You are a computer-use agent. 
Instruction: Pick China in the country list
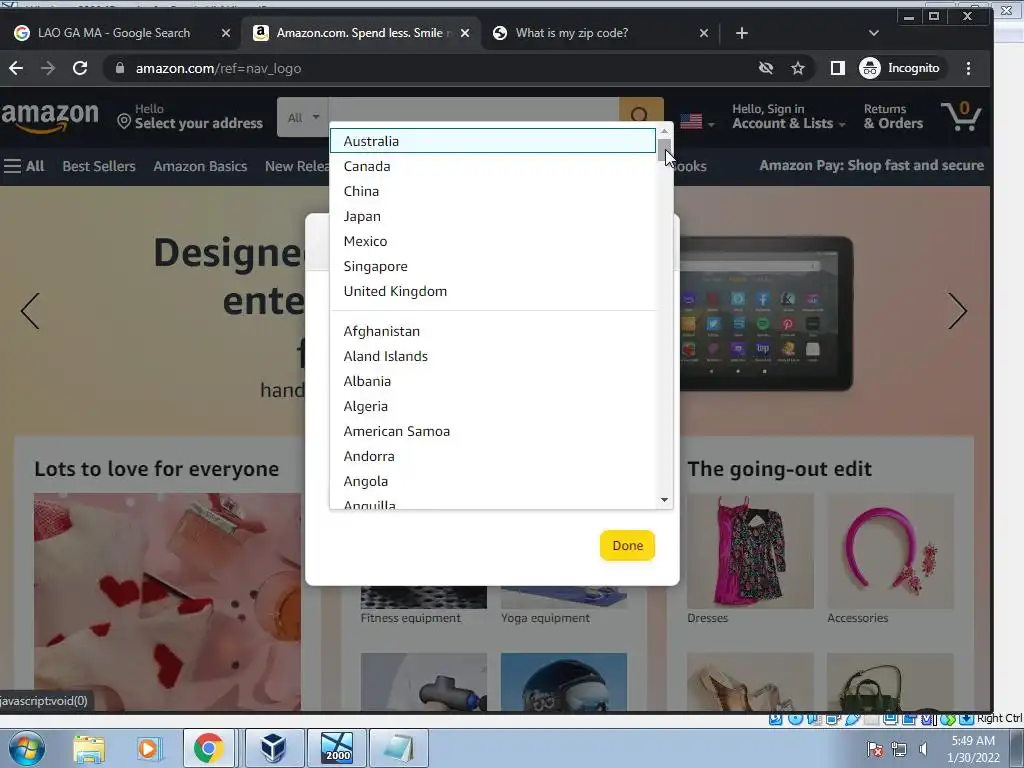tap(492, 191)
